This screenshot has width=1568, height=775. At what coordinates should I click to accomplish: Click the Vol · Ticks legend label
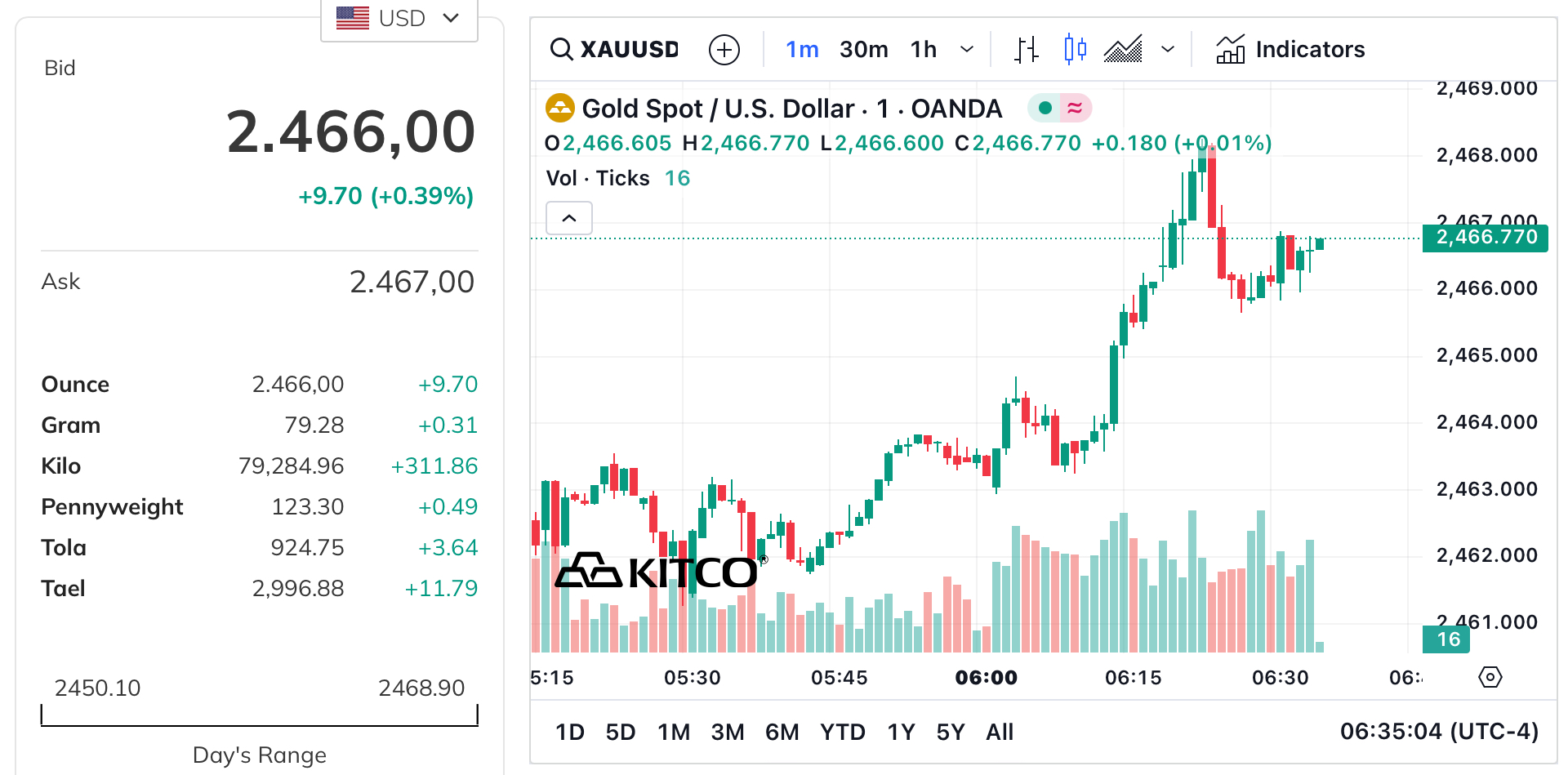click(598, 178)
